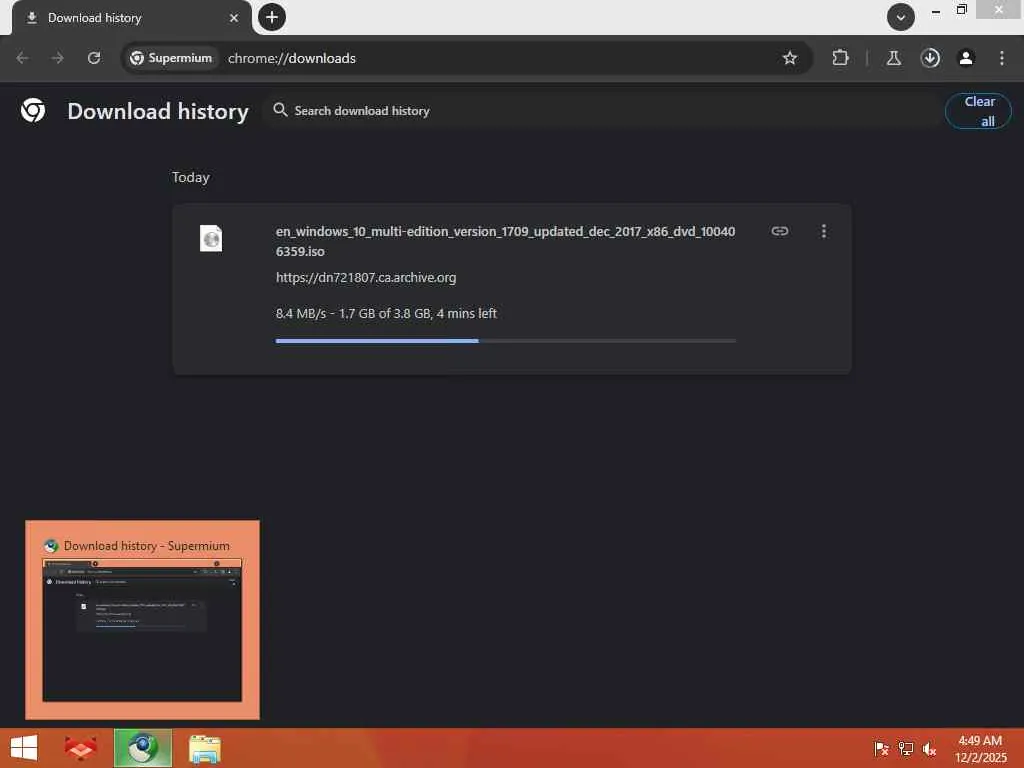Click the download progress bar

pyautogui.click(x=505, y=341)
